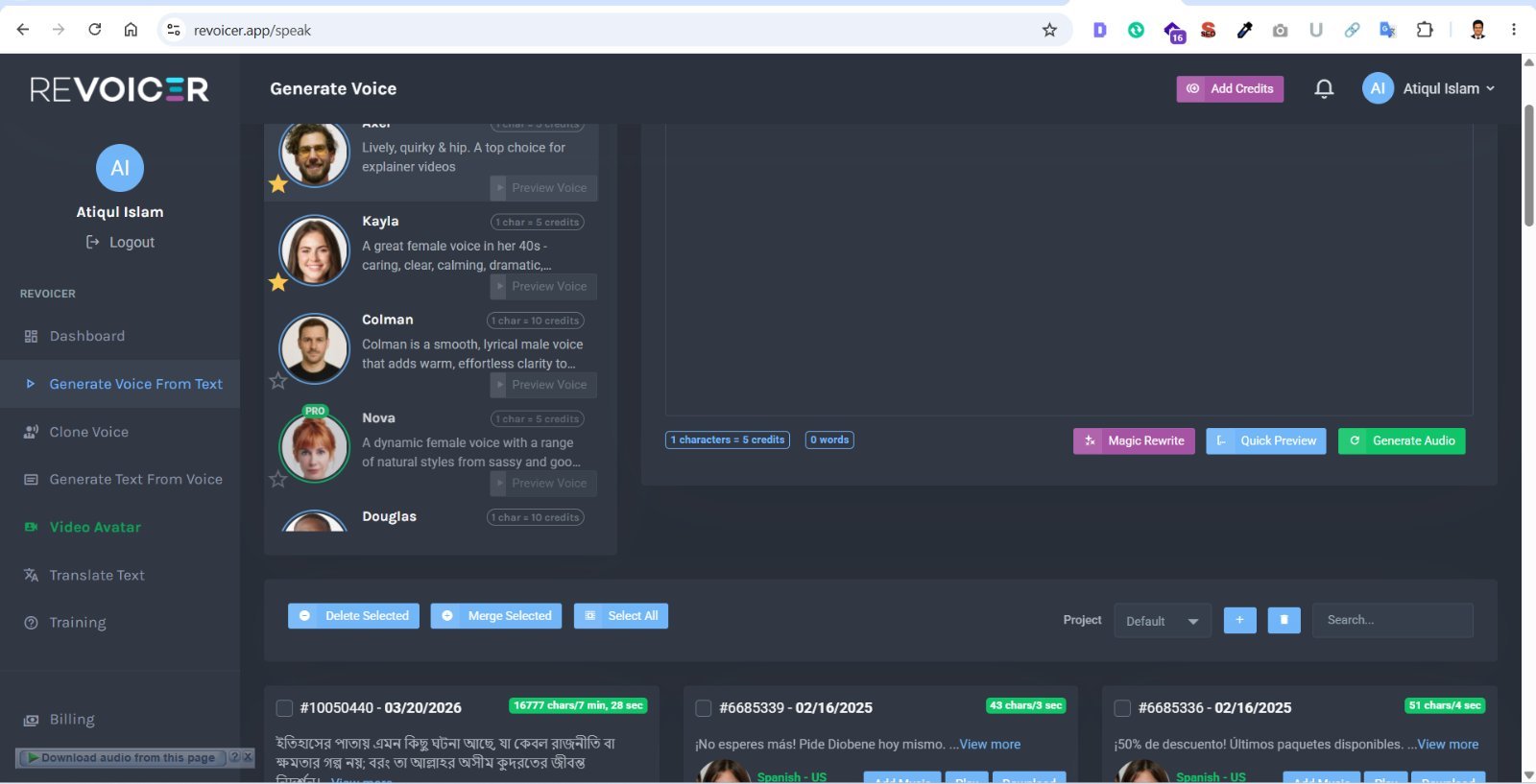Image resolution: width=1536 pixels, height=784 pixels.
Task: Click the Google Translate extension icon
Action: click(x=1388, y=30)
